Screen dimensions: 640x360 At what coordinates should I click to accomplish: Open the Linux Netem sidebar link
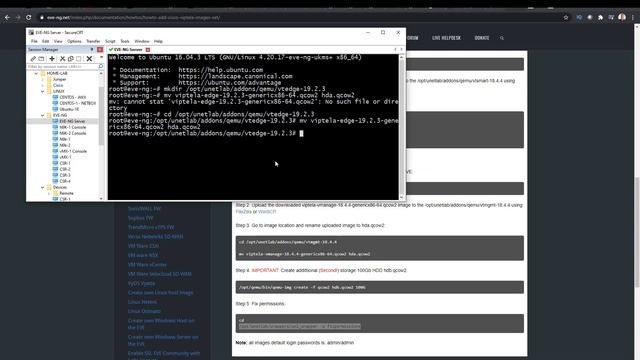pos(142,302)
